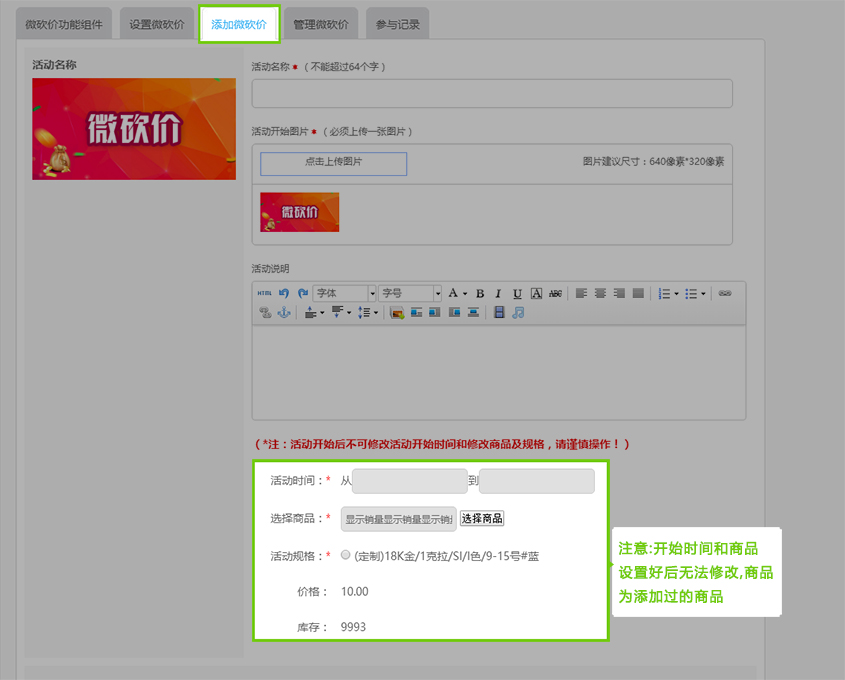Insert anchor using the anchor icon
This screenshot has height=680, width=845.
283,312
